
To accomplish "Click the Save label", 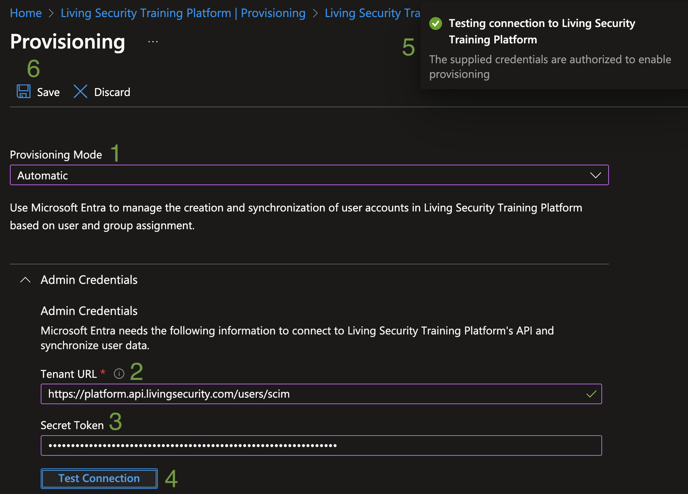I will pos(48,92).
